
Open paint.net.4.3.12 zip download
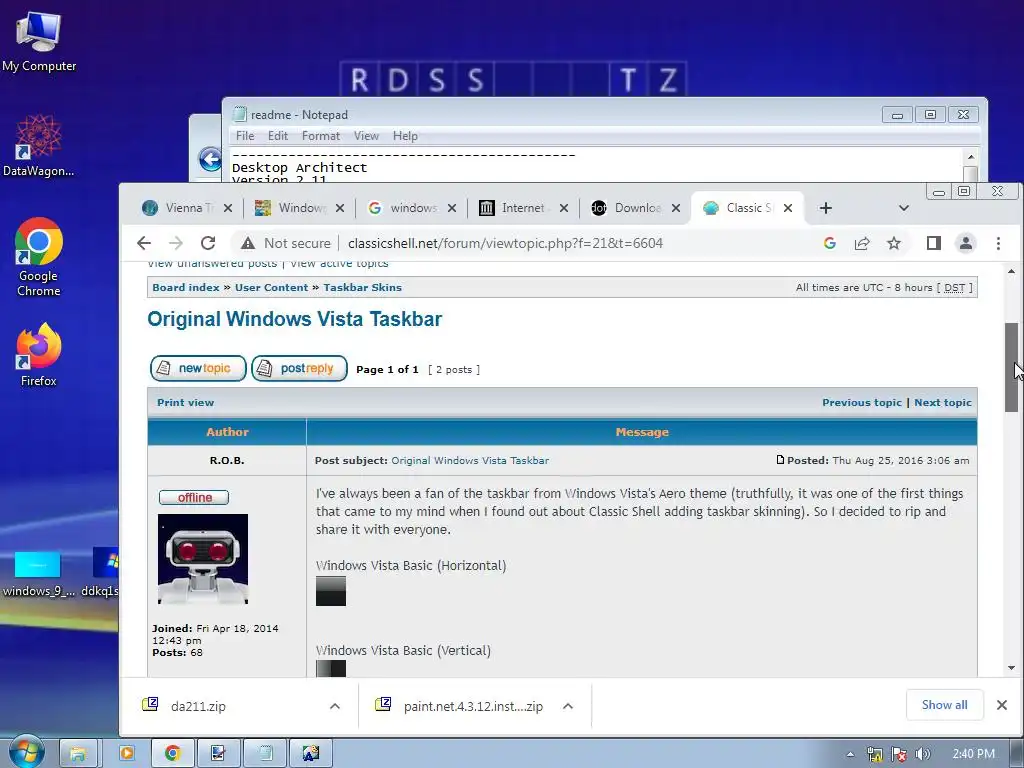[473, 706]
